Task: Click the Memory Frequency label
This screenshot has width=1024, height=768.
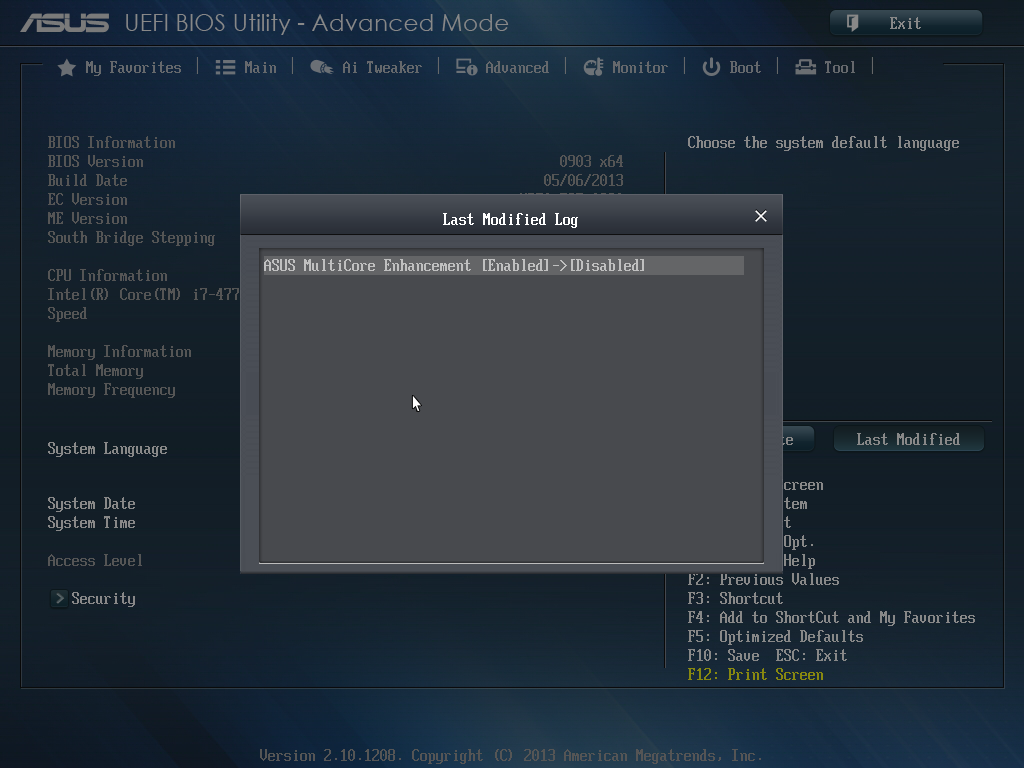Action: (112, 391)
